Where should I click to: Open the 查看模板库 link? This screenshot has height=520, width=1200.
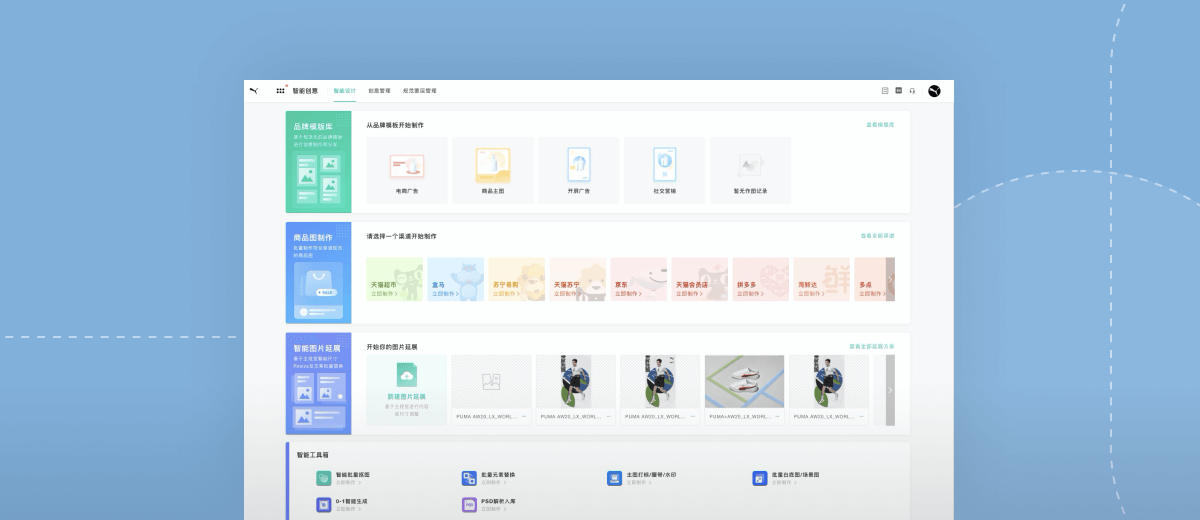coord(880,125)
